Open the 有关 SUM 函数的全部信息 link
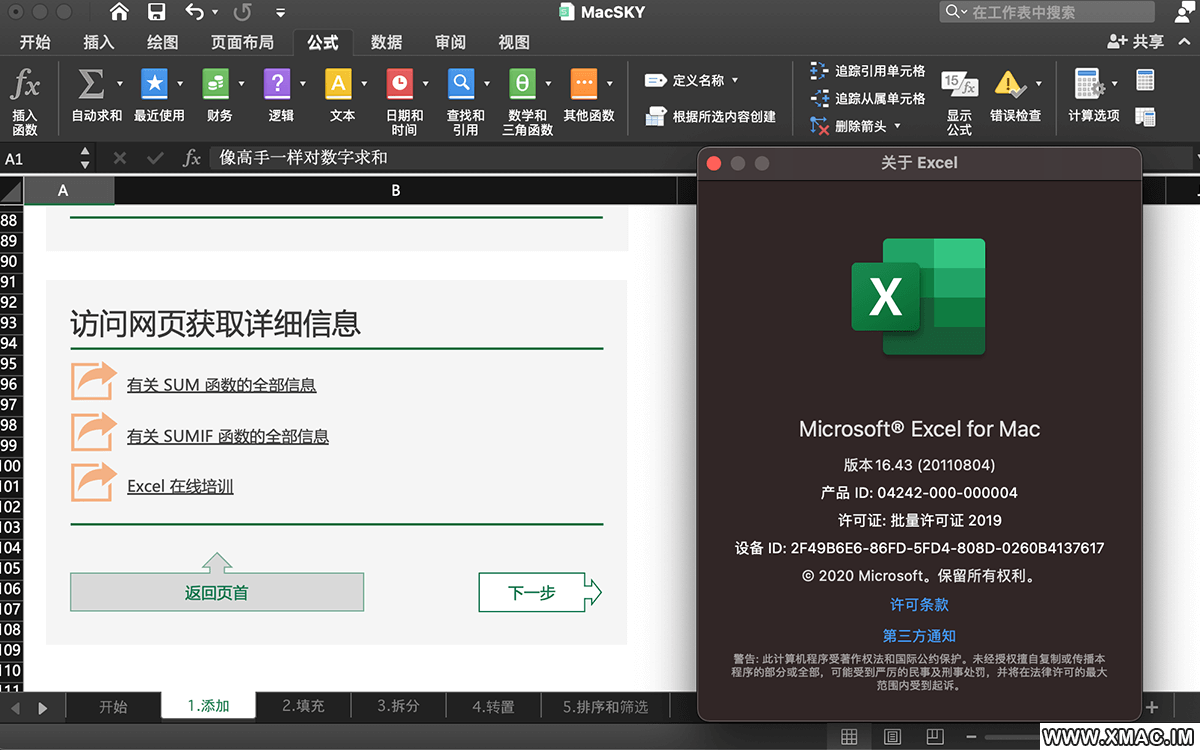The width and height of the screenshot is (1200, 750). (x=222, y=385)
